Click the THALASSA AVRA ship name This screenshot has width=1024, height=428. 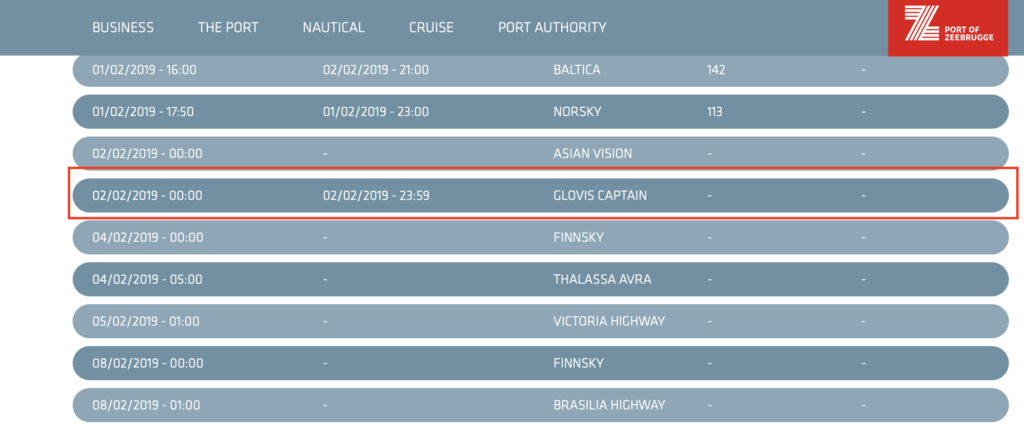click(602, 279)
